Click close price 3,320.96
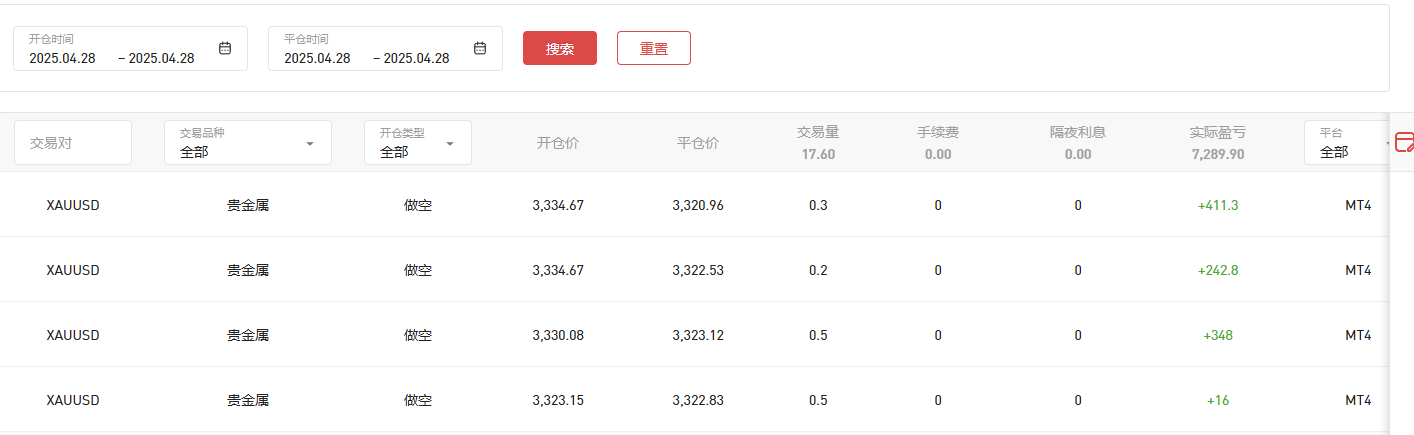The image size is (1414, 435). [698, 205]
